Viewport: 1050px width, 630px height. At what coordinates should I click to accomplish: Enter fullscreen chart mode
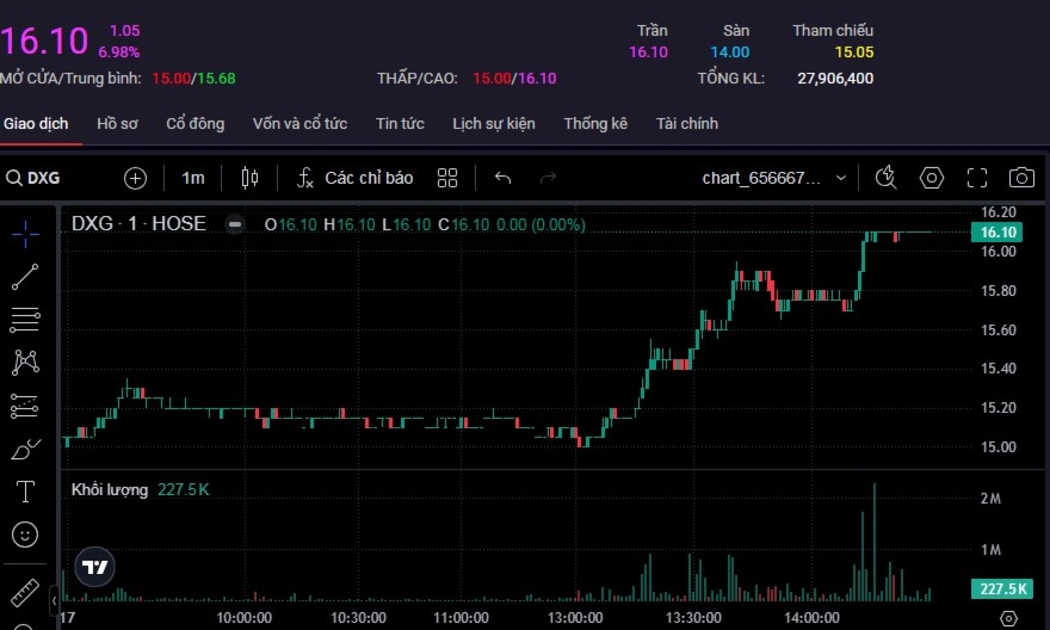[x=977, y=178]
